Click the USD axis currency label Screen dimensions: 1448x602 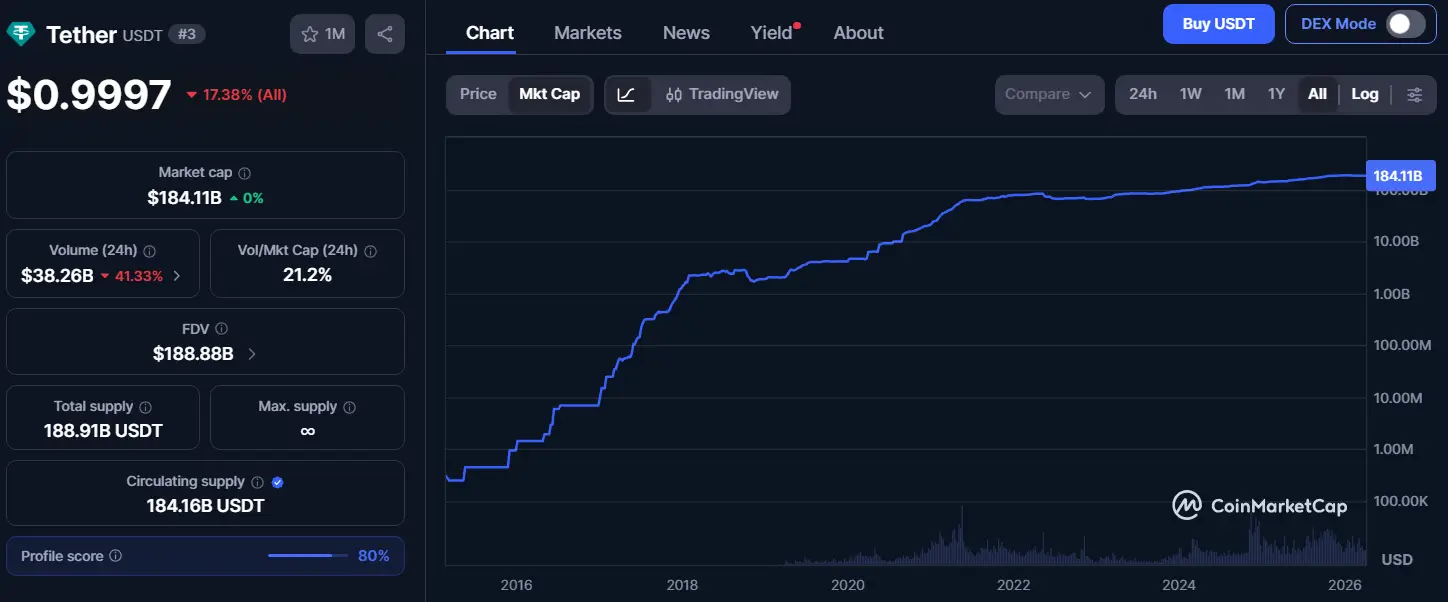tap(1397, 559)
